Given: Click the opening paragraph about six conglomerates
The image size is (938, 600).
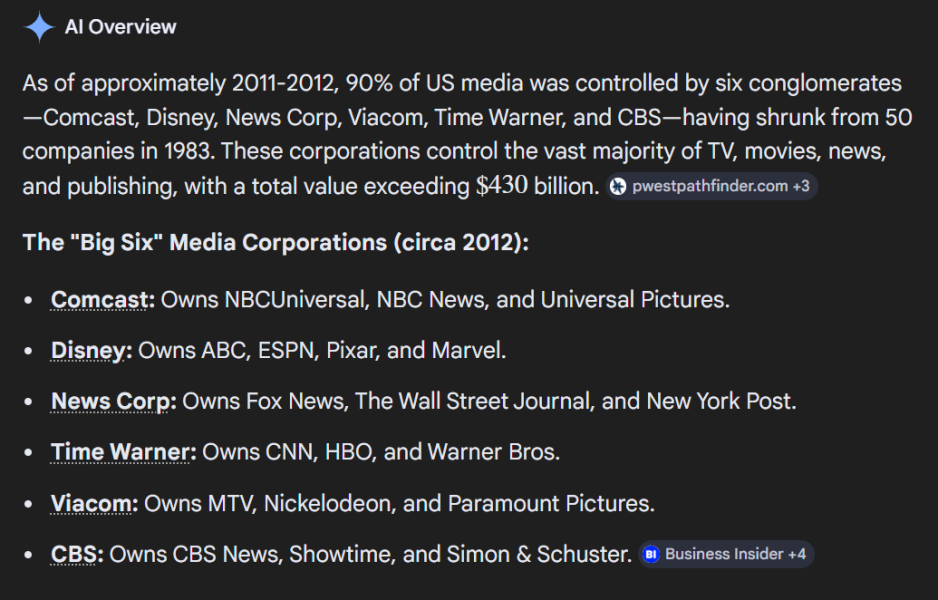Looking at the screenshot, I should point(467,135).
